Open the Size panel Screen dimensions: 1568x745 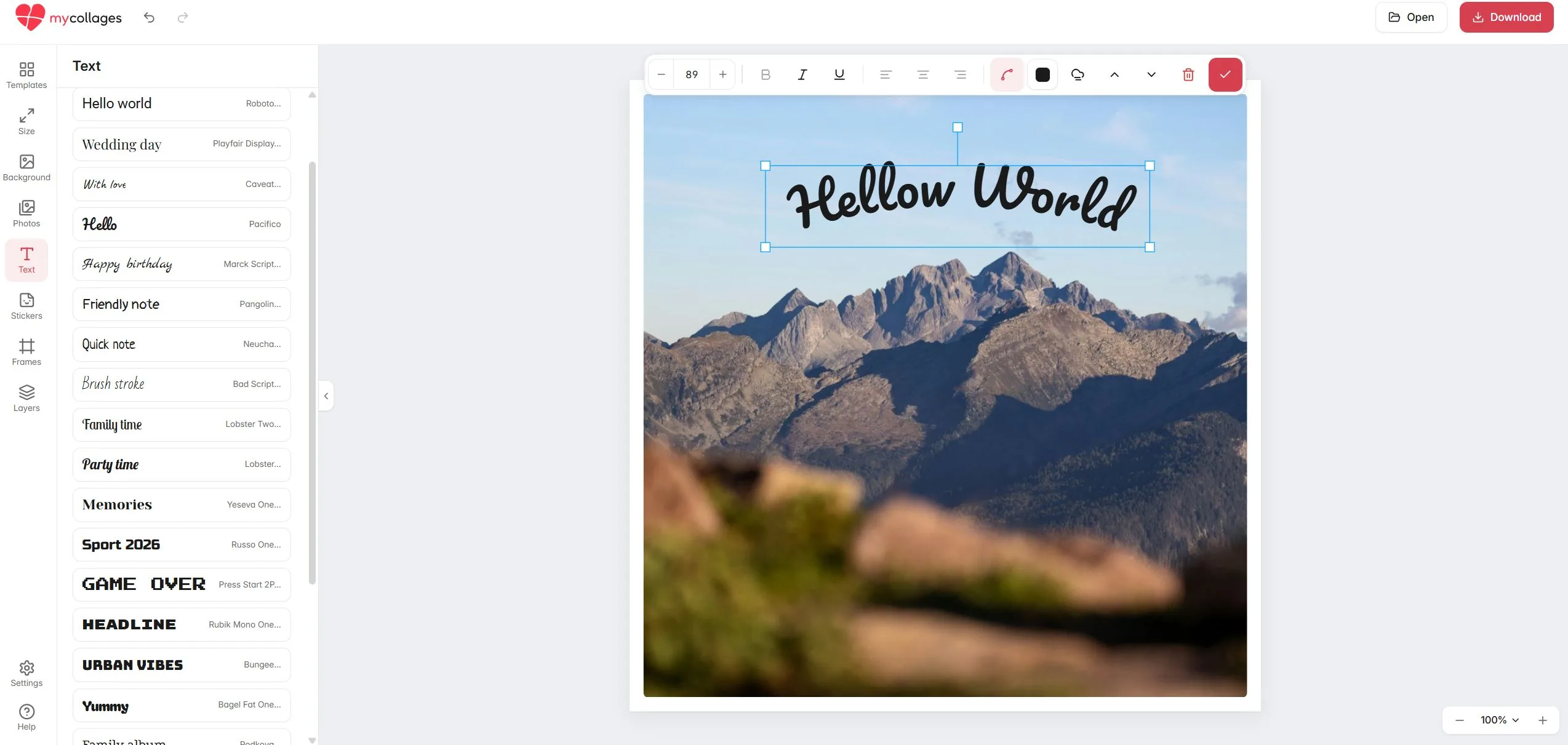click(26, 121)
